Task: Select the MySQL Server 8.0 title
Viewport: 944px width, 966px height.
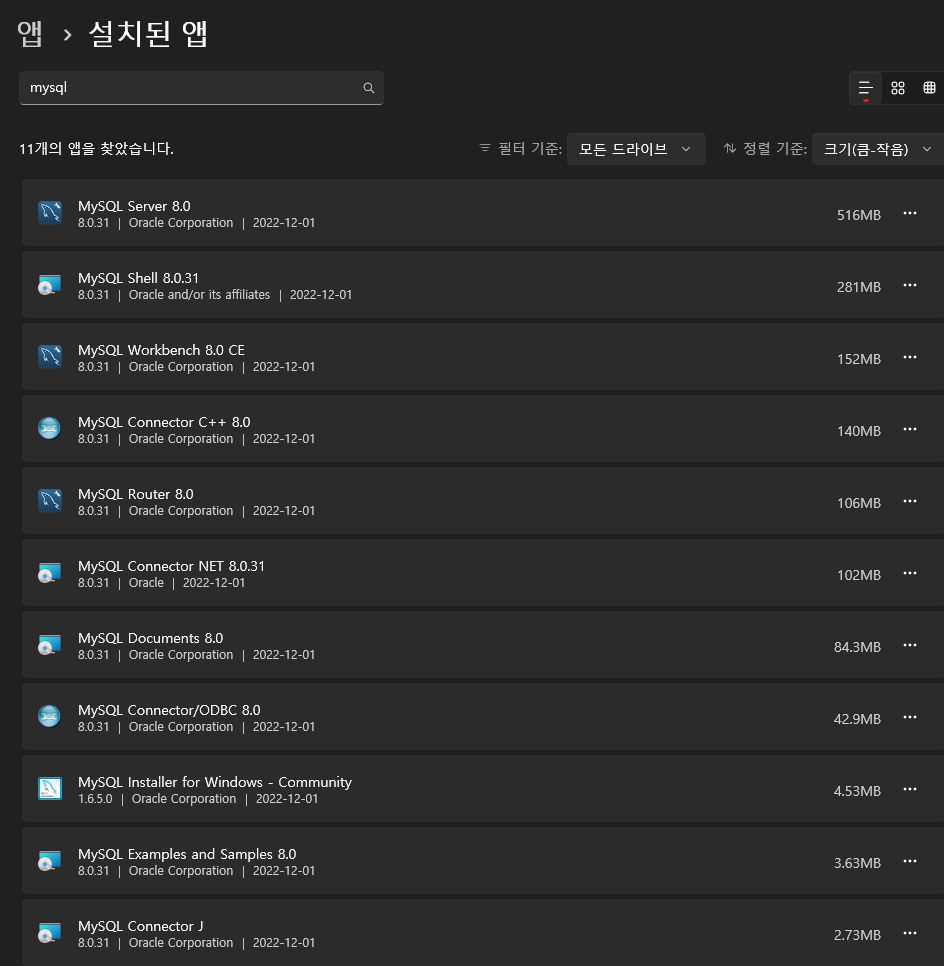Action: [134, 206]
